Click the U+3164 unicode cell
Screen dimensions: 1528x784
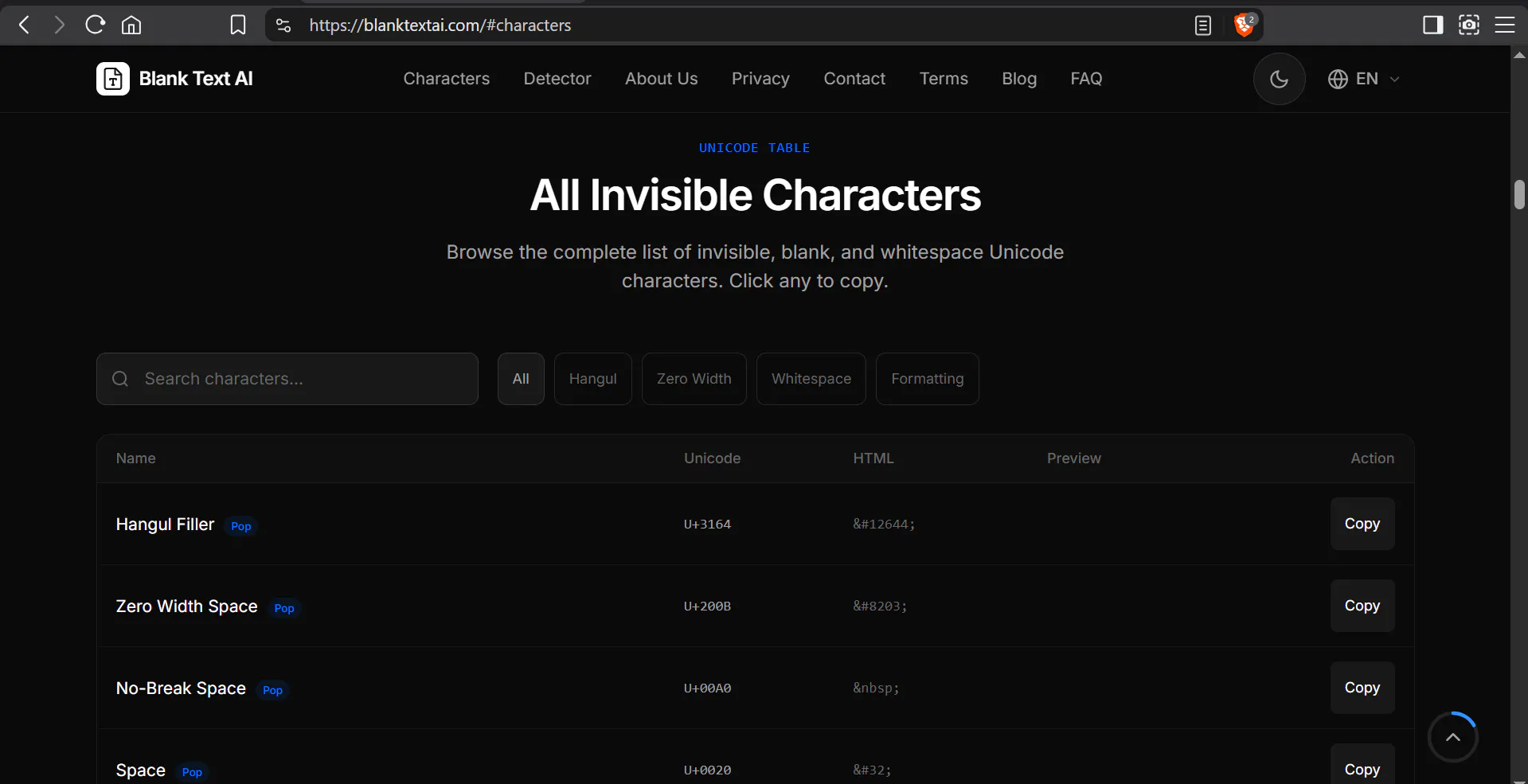pos(707,524)
